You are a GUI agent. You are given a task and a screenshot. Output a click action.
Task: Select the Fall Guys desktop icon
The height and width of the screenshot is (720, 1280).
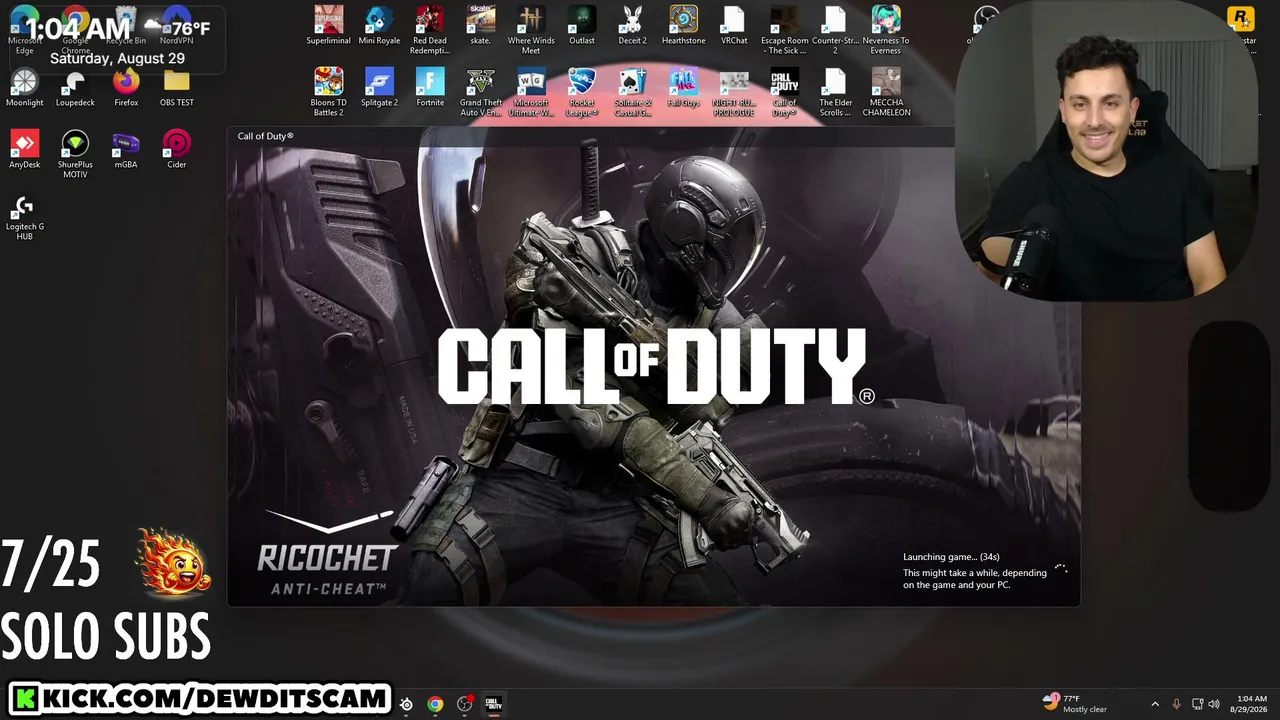point(683,88)
